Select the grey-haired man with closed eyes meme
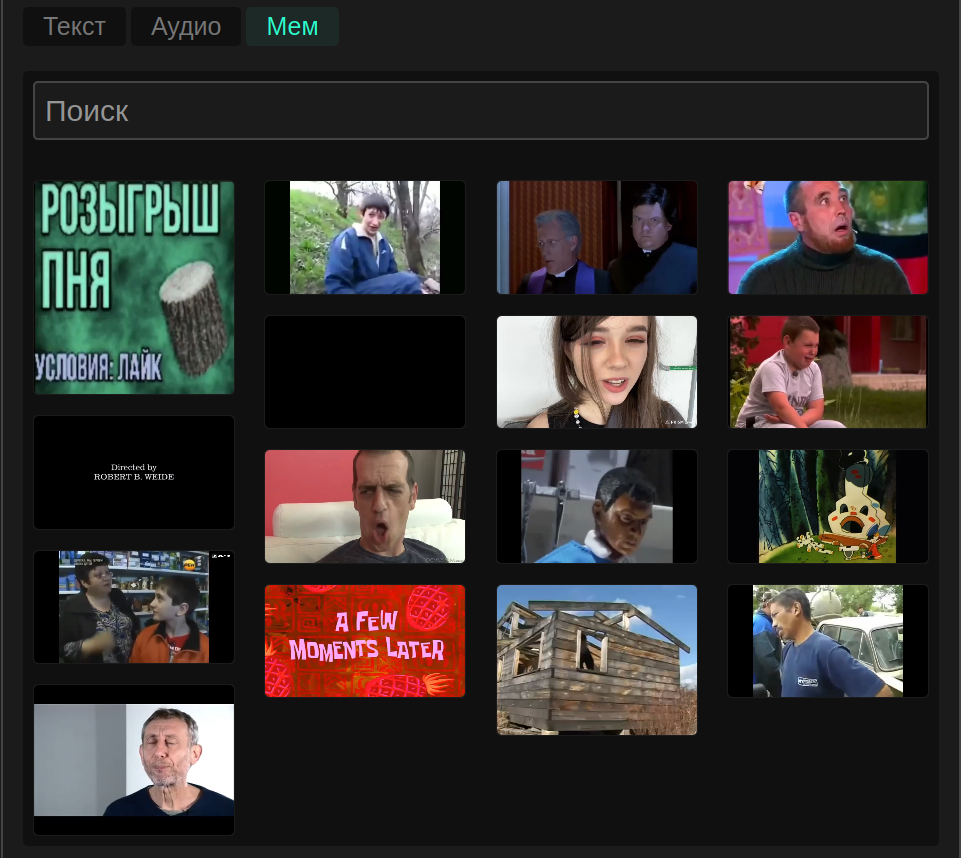The image size is (961, 858). pos(134,760)
